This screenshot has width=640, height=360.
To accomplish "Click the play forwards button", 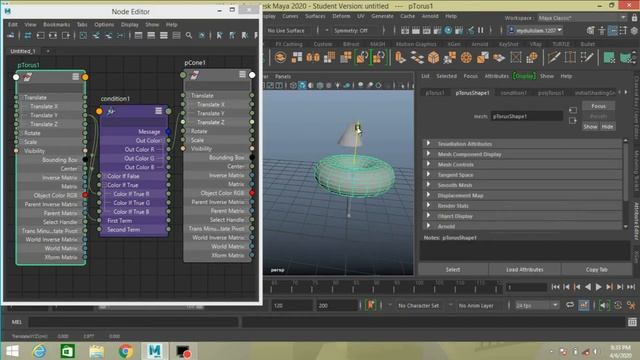I will point(598,287).
